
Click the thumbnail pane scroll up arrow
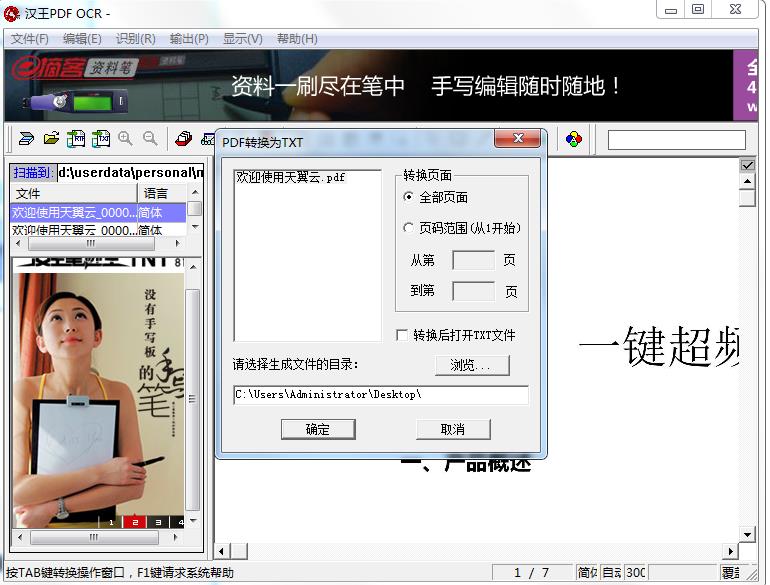tap(193, 267)
